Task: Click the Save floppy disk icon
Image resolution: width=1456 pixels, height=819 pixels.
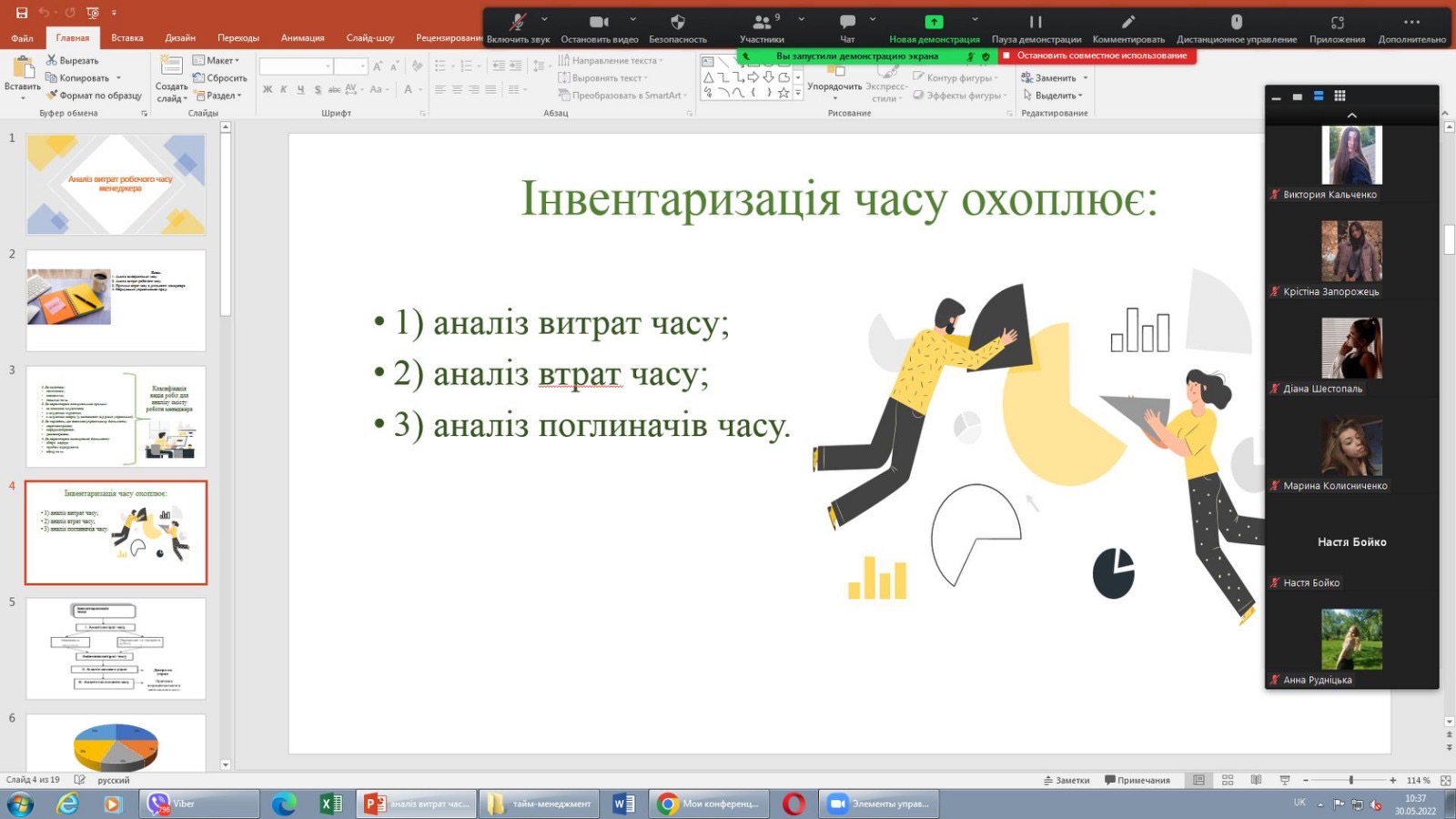Action: [22, 13]
